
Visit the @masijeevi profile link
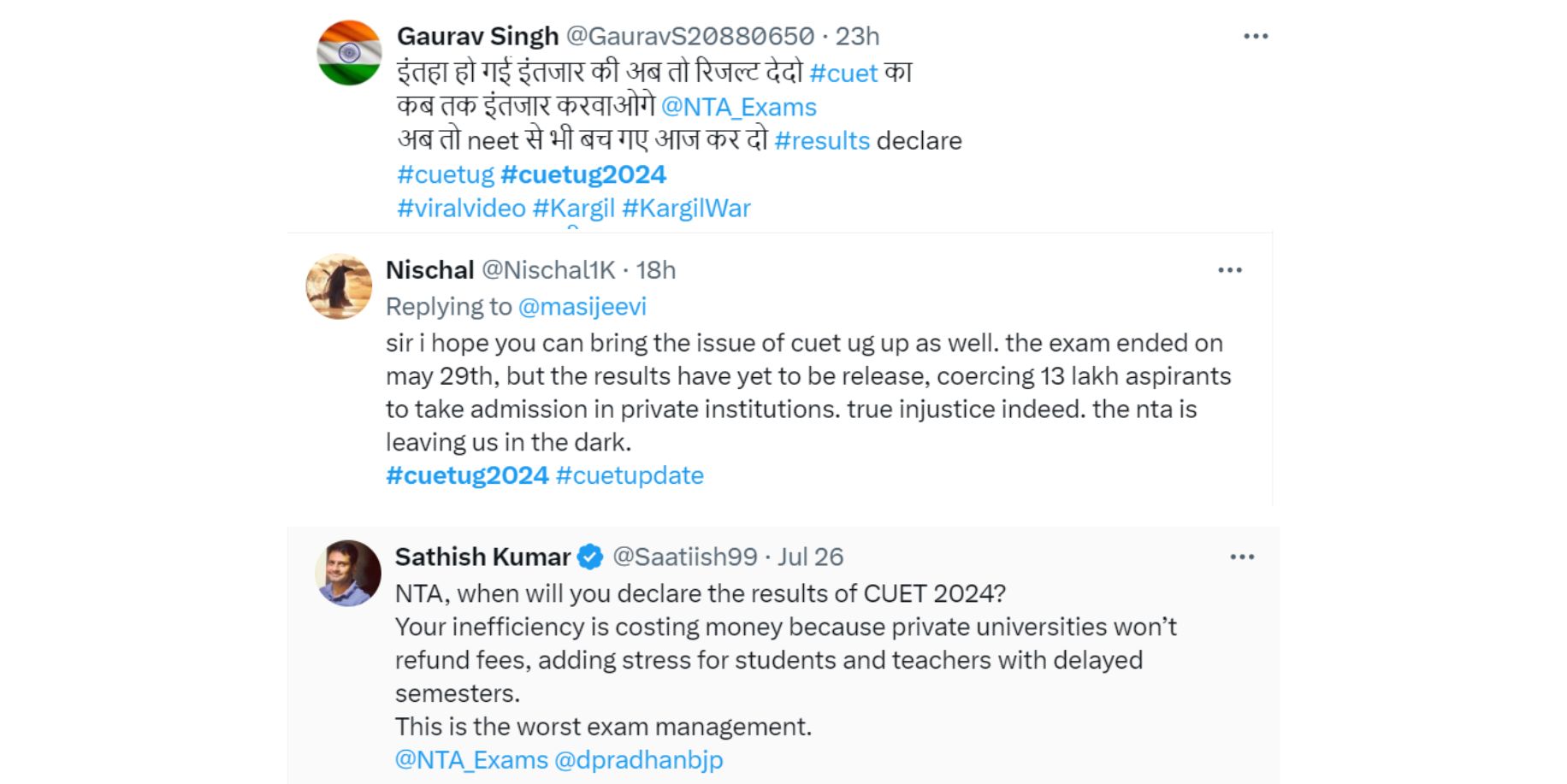(582, 306)
